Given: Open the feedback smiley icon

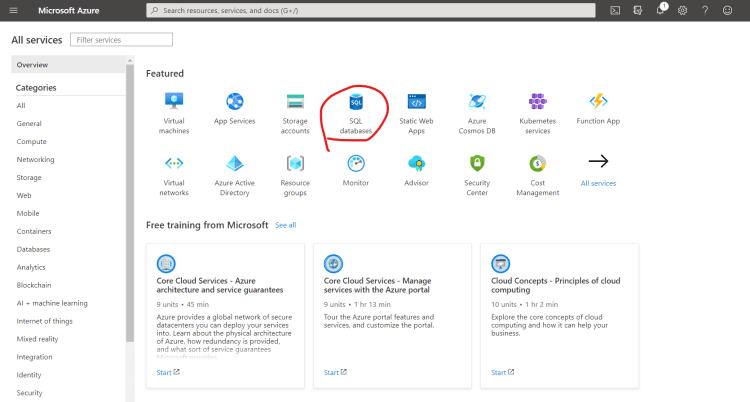Looking at the screenshot, I should point(728,10).
